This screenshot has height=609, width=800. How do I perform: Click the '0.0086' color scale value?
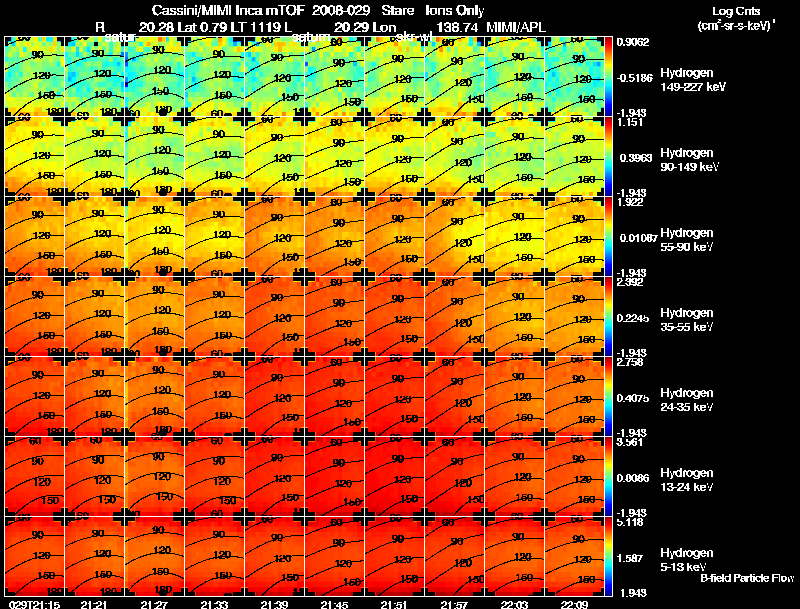pos(633,478)
